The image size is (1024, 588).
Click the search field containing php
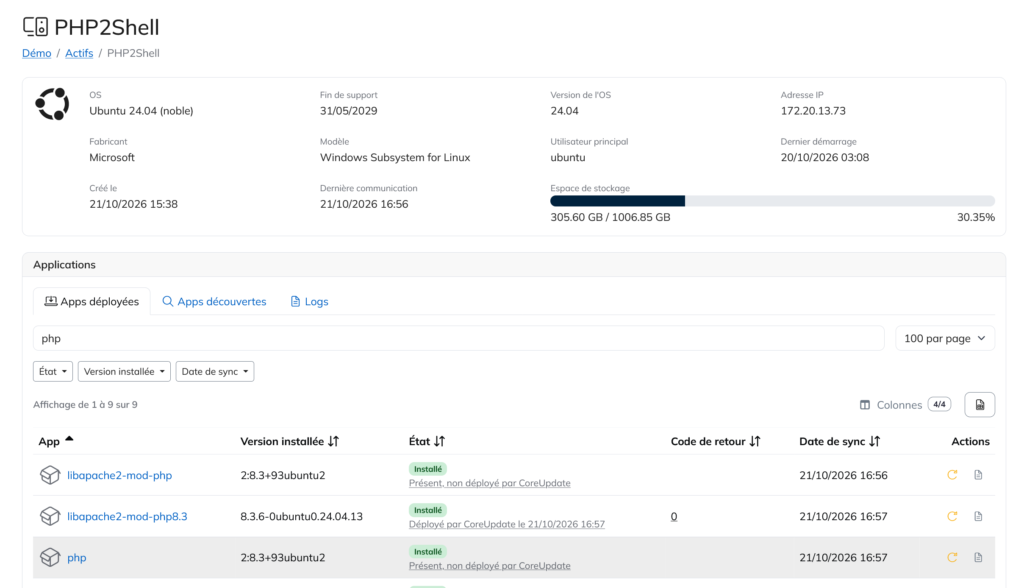[x=458, y=338]
